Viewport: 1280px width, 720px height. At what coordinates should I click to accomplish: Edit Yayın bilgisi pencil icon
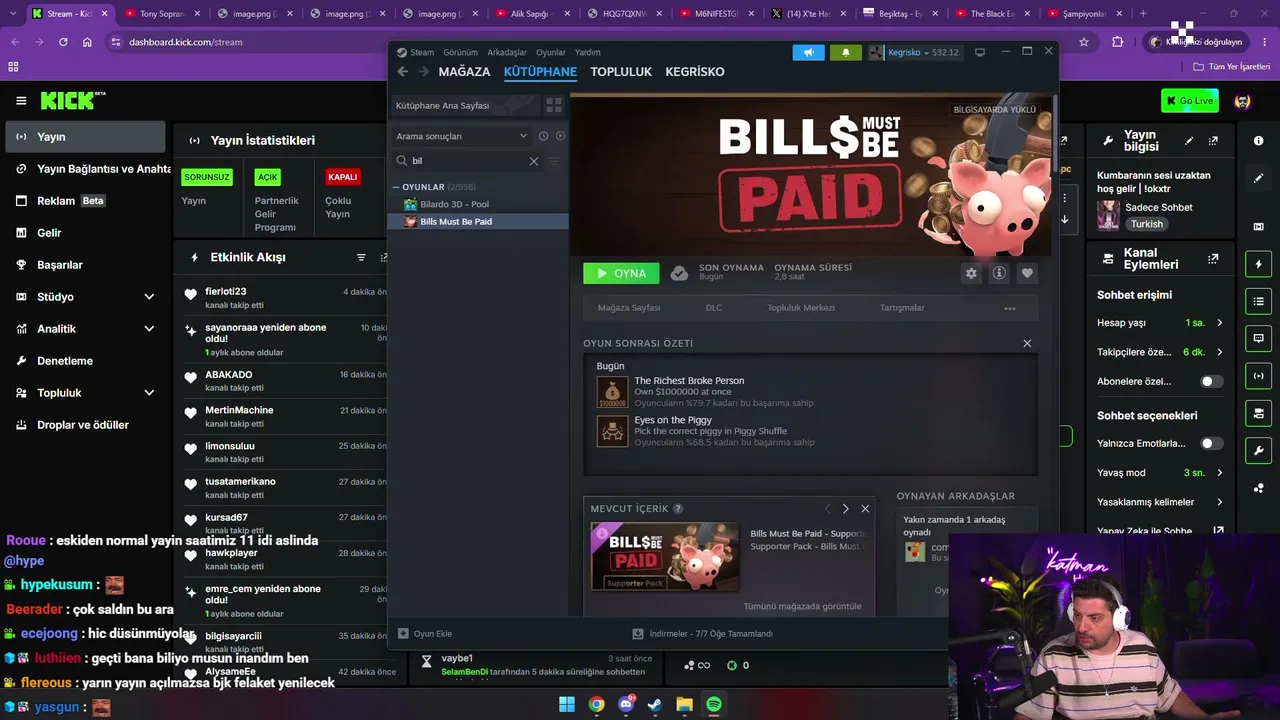pyautogui.click(x=1189, y=141)
